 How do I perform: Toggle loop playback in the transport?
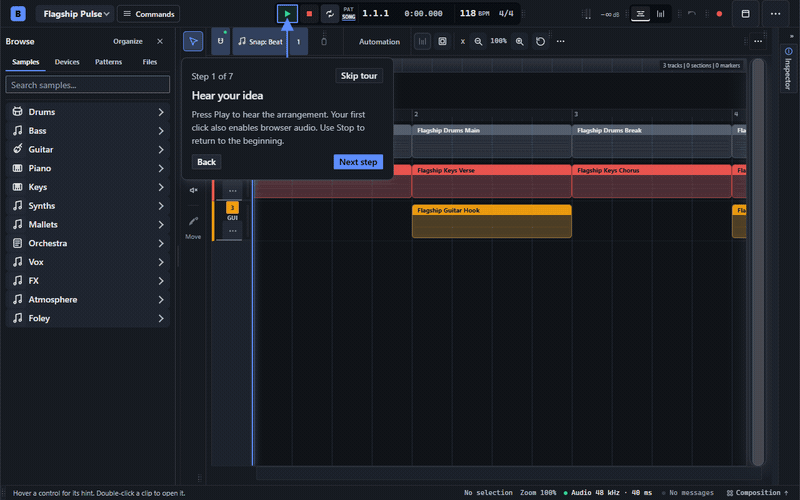coord(330,14)
